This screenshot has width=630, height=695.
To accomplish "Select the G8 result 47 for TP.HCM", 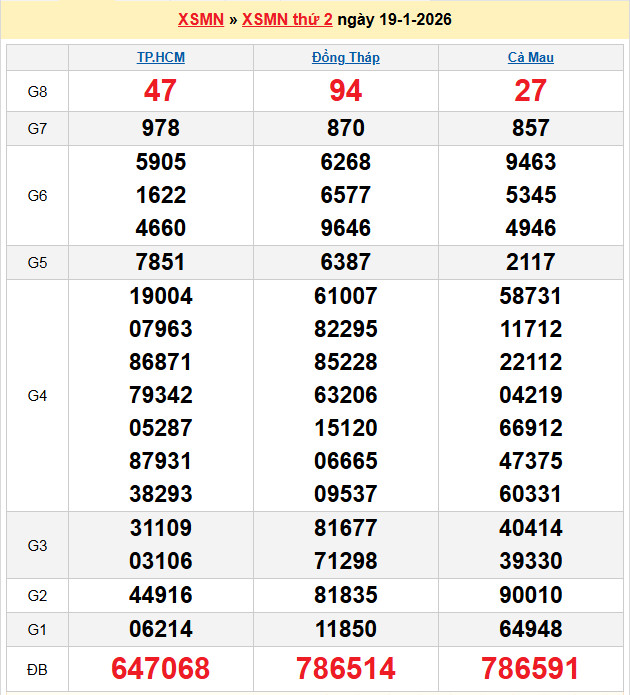I will [x=160, y=91].
